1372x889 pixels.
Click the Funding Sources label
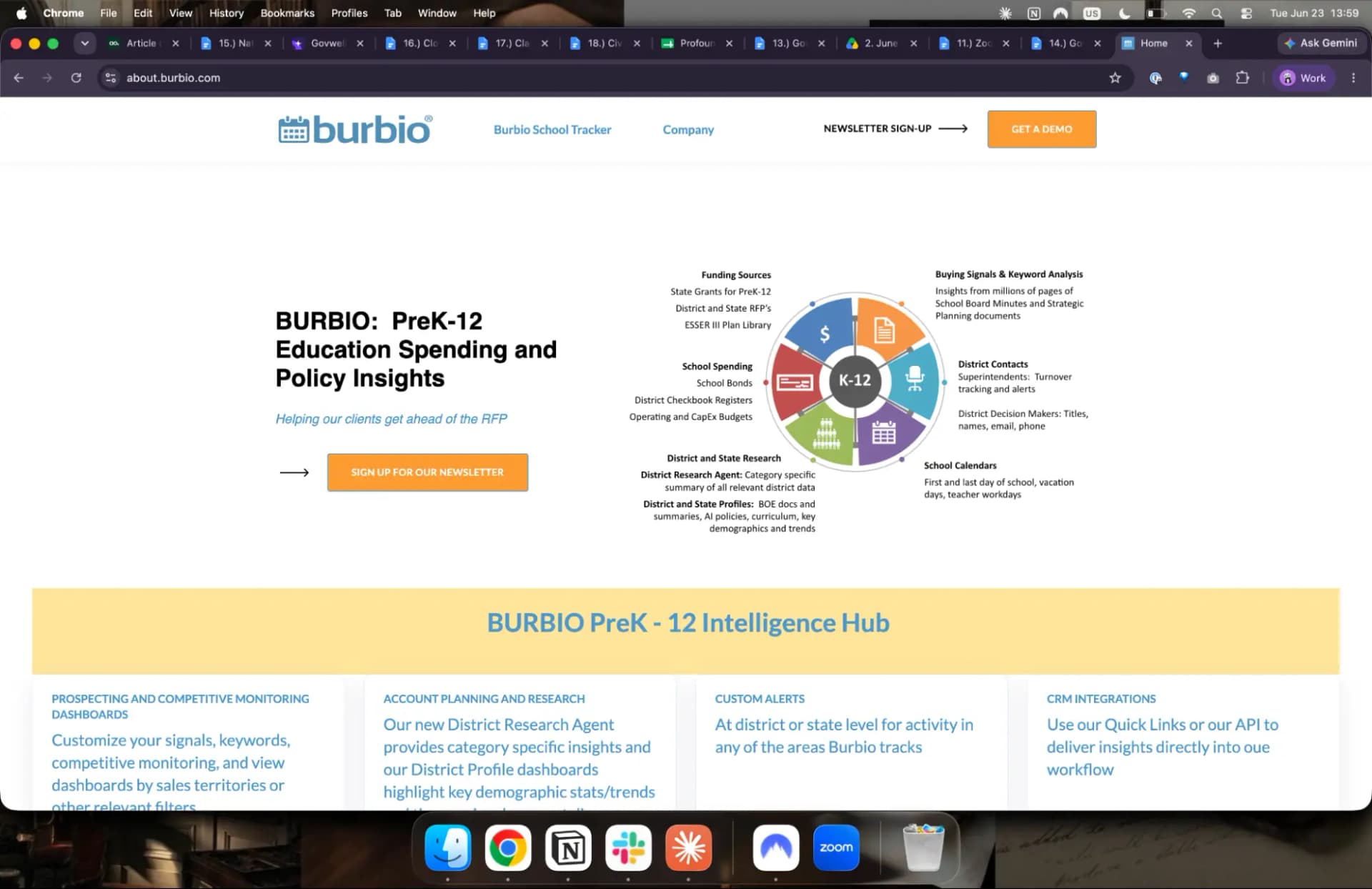pyautogui.click(x=736, y=275)
